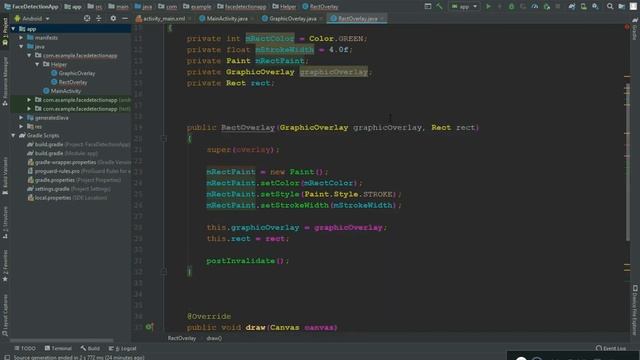Open Project Structure icon in toolbar
Screen dimensions: 640x360
coord(622,7)
